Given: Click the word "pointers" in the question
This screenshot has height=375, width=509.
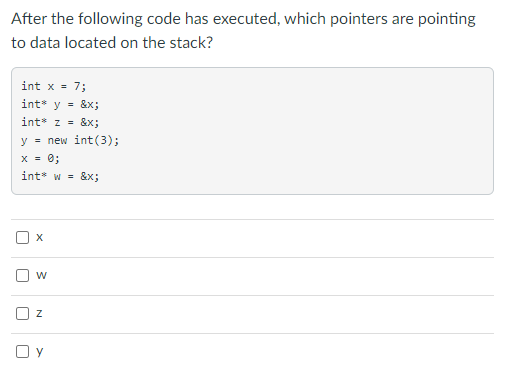Looking at the screenshot, I should click(359, 19).
